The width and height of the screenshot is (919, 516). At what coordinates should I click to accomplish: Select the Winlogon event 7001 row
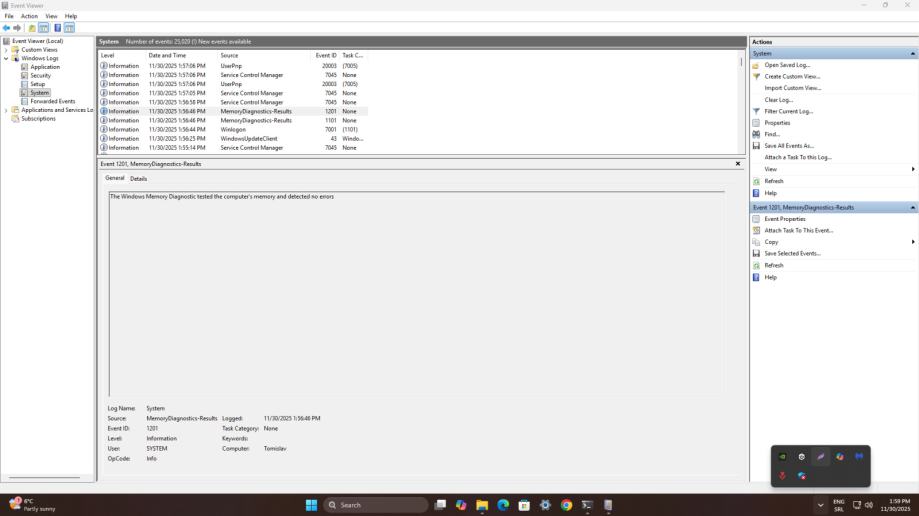click(233, 130)
